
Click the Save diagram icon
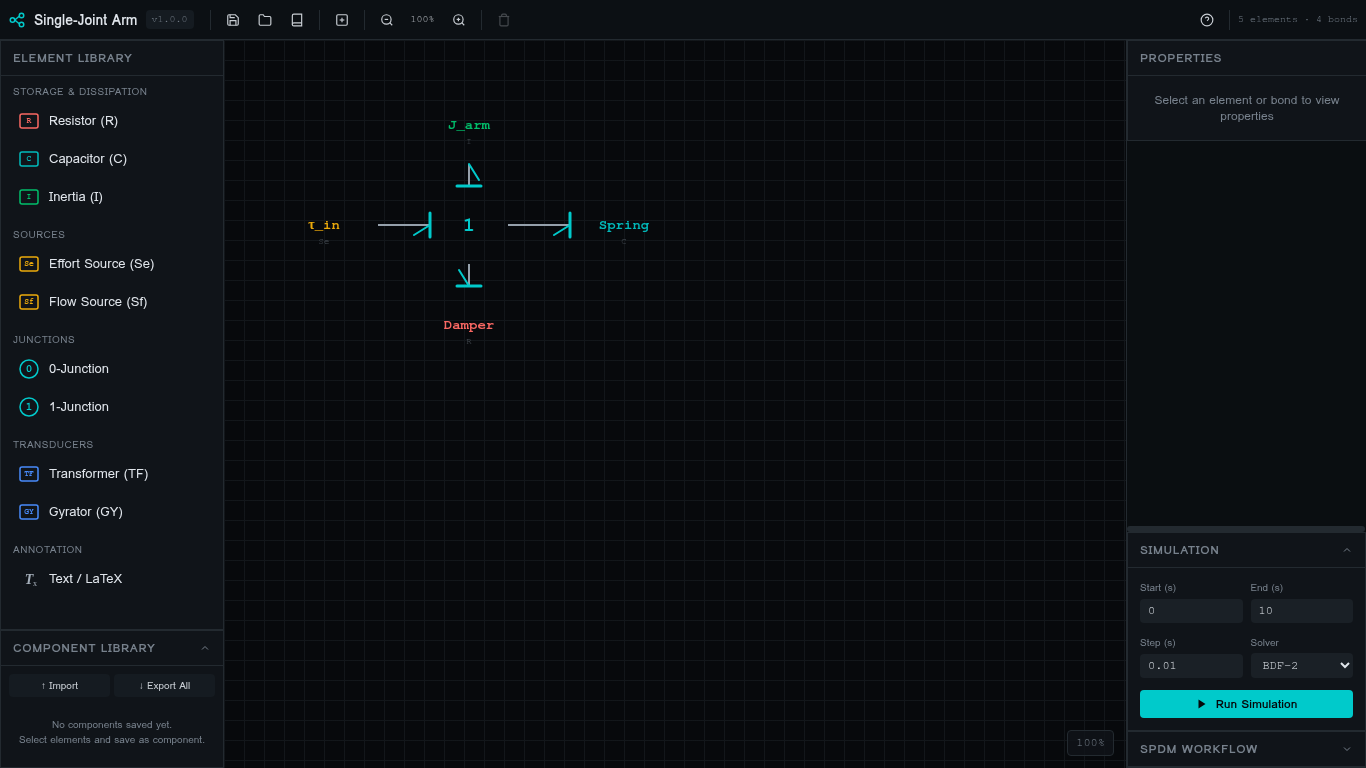[x=233, y=20]
